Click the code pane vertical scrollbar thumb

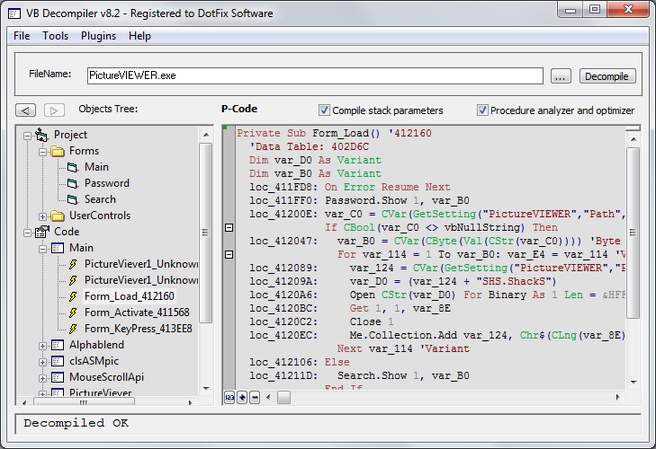pyautogui.click(x=633, y=233)
